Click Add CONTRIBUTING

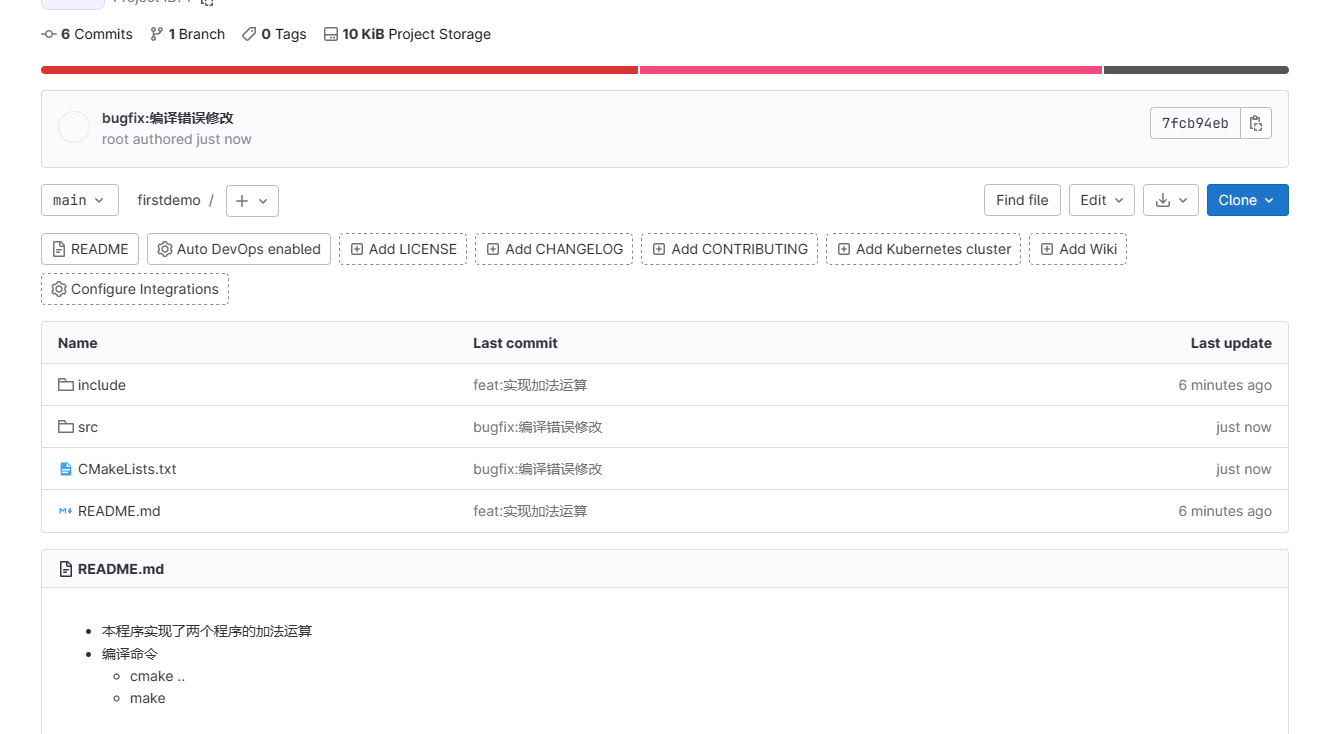coord(729,249)
